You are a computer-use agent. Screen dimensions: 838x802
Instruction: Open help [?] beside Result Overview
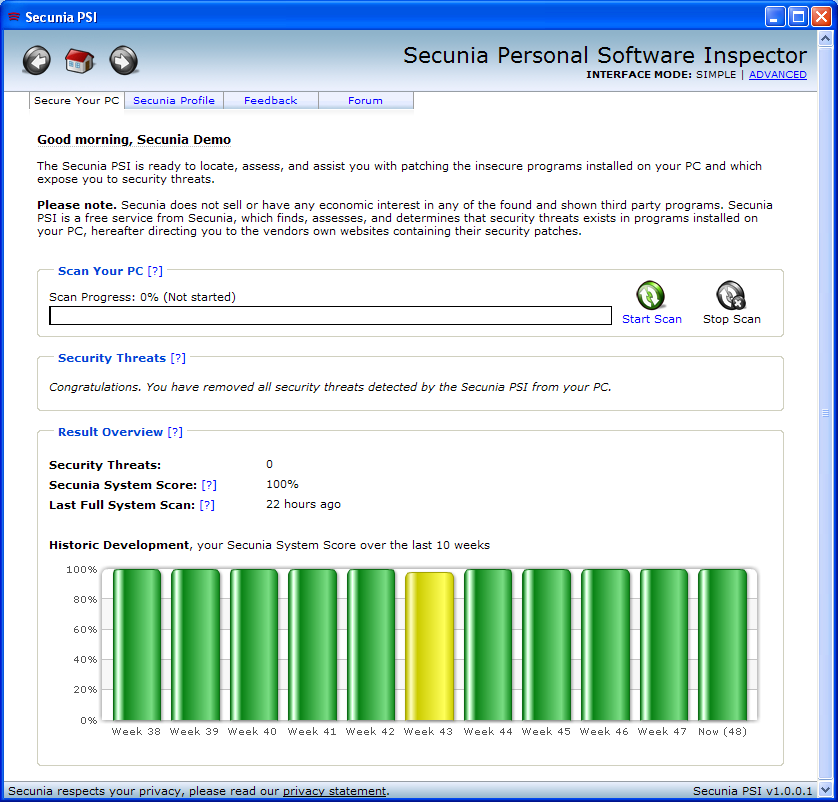click(x=175, y=432)
